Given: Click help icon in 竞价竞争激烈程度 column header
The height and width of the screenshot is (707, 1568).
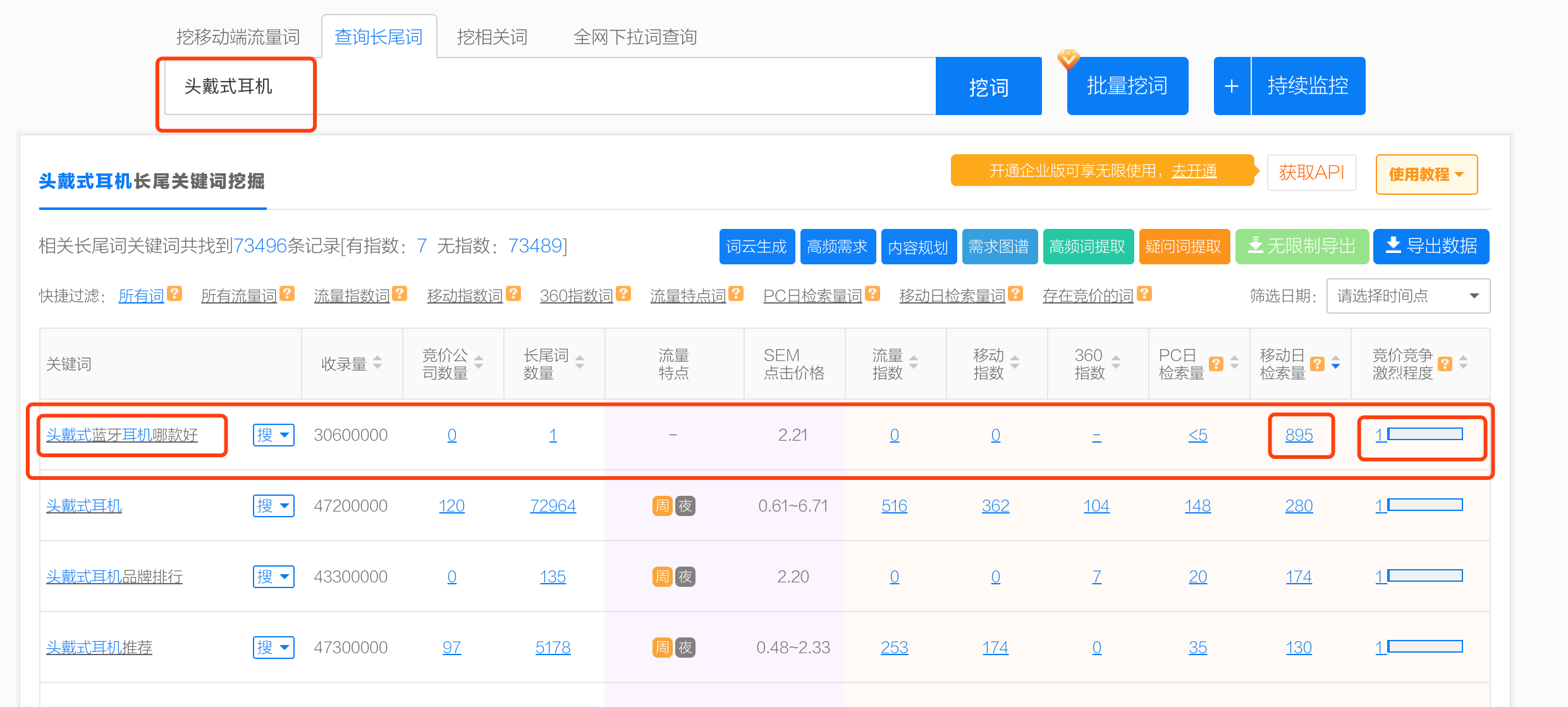Looking at the screenshot, I should click(1445, 364).
